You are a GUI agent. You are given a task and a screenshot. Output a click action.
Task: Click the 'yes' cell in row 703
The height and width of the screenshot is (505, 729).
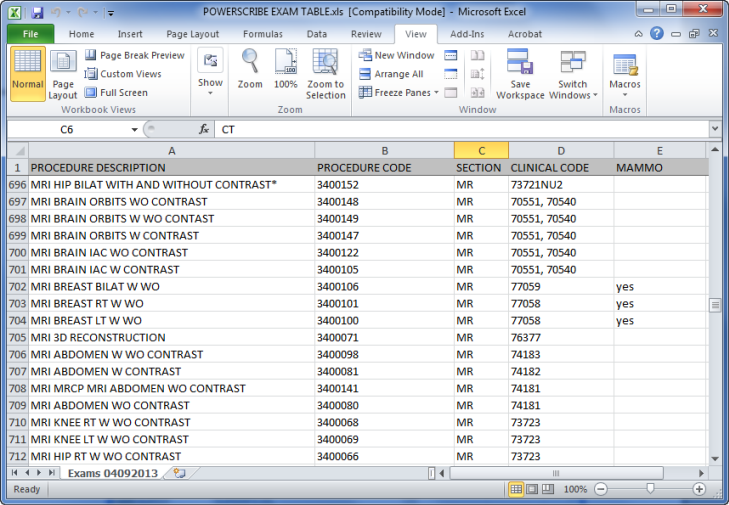pyautogui.click(x=660, y=304)
